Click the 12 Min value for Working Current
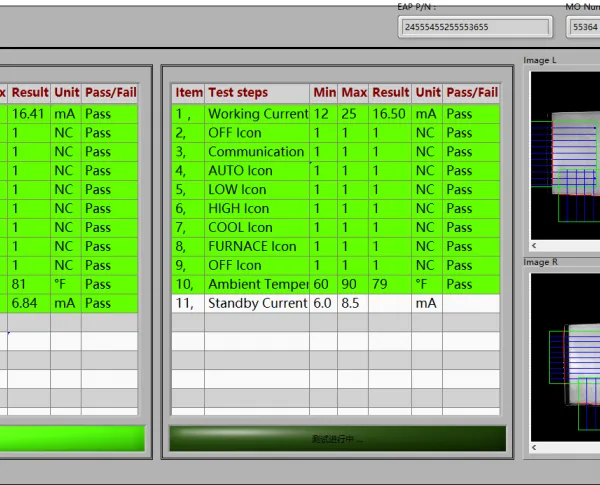This screenshot has width=600, height=485. coord(324,114)
